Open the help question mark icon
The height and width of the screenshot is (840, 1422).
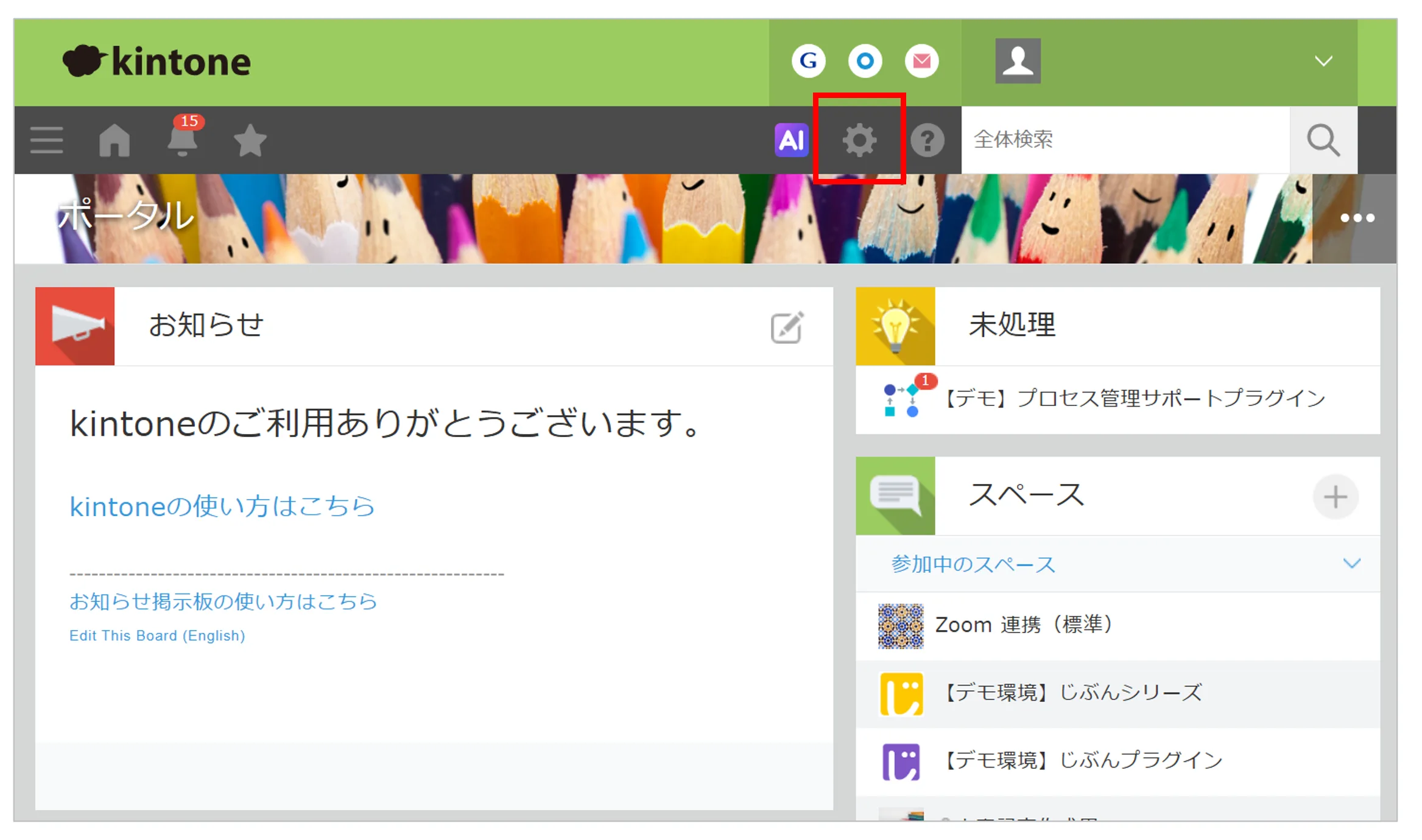tap(927, 140)
